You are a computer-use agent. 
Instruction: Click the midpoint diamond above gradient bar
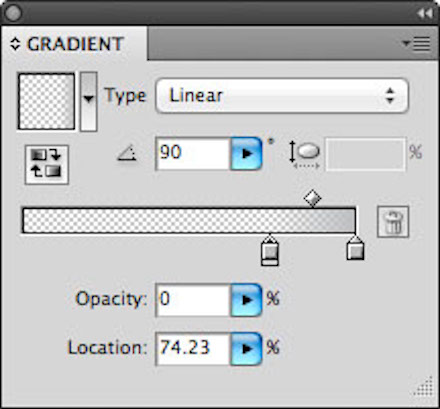[x=313, y=198]
